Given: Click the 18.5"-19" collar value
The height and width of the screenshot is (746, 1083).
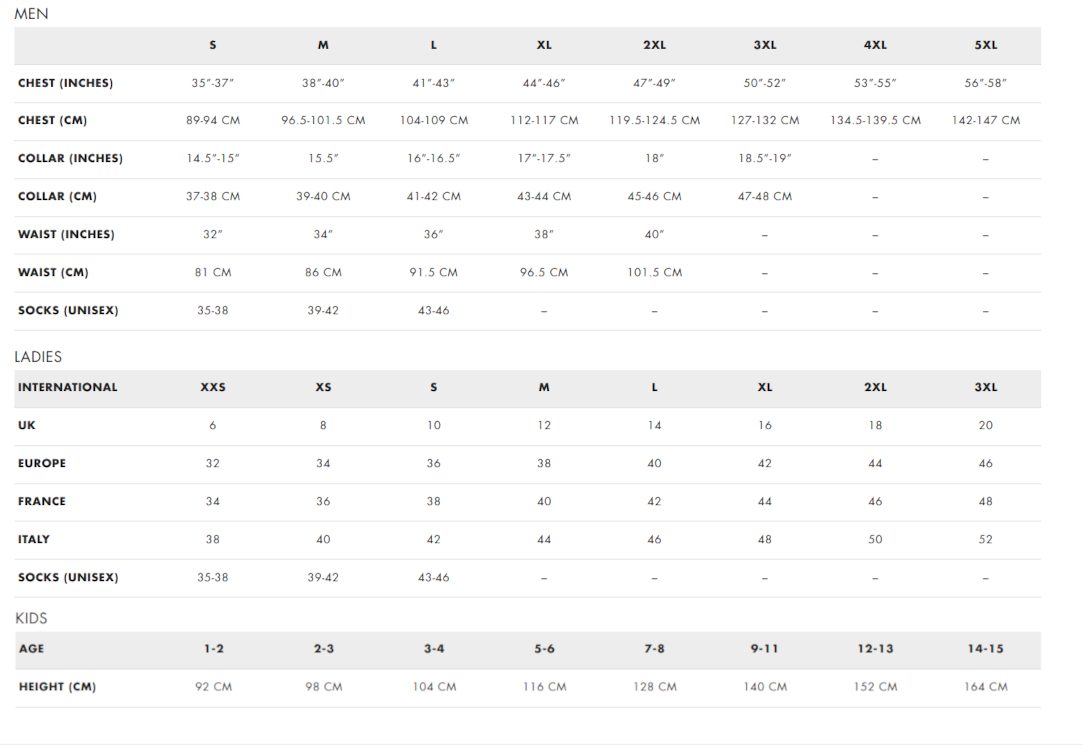Looking at the screenshot, I should (x=765, y=158).
